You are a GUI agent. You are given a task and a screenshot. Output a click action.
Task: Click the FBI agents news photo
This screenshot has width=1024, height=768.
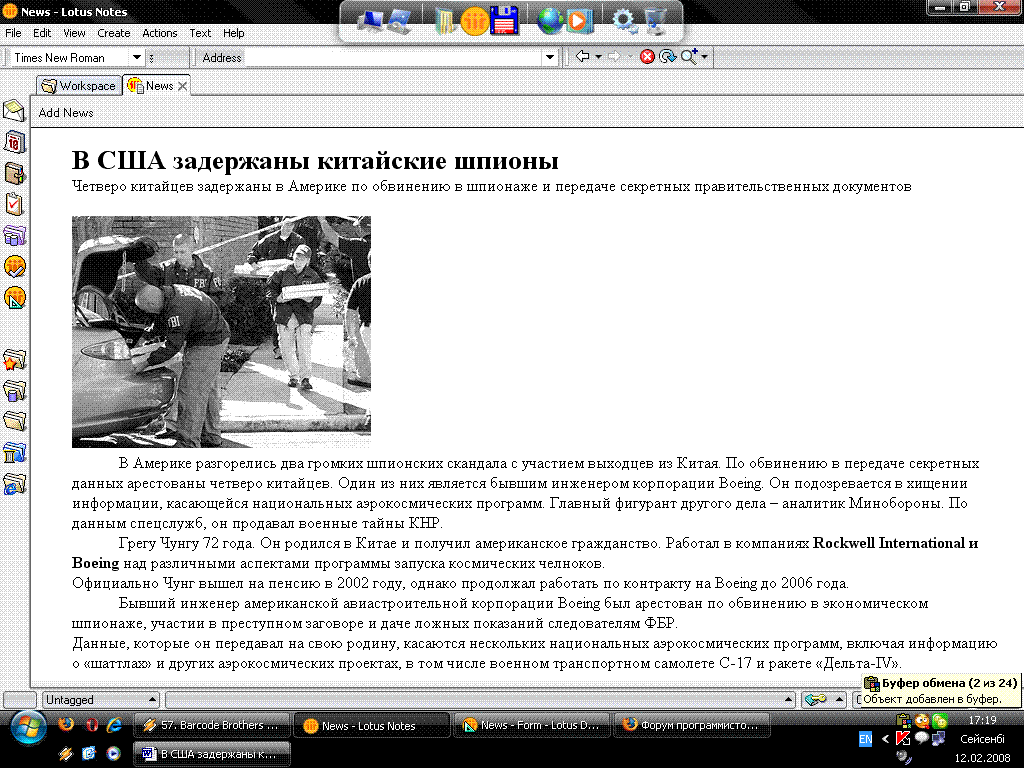coord(221,331)
